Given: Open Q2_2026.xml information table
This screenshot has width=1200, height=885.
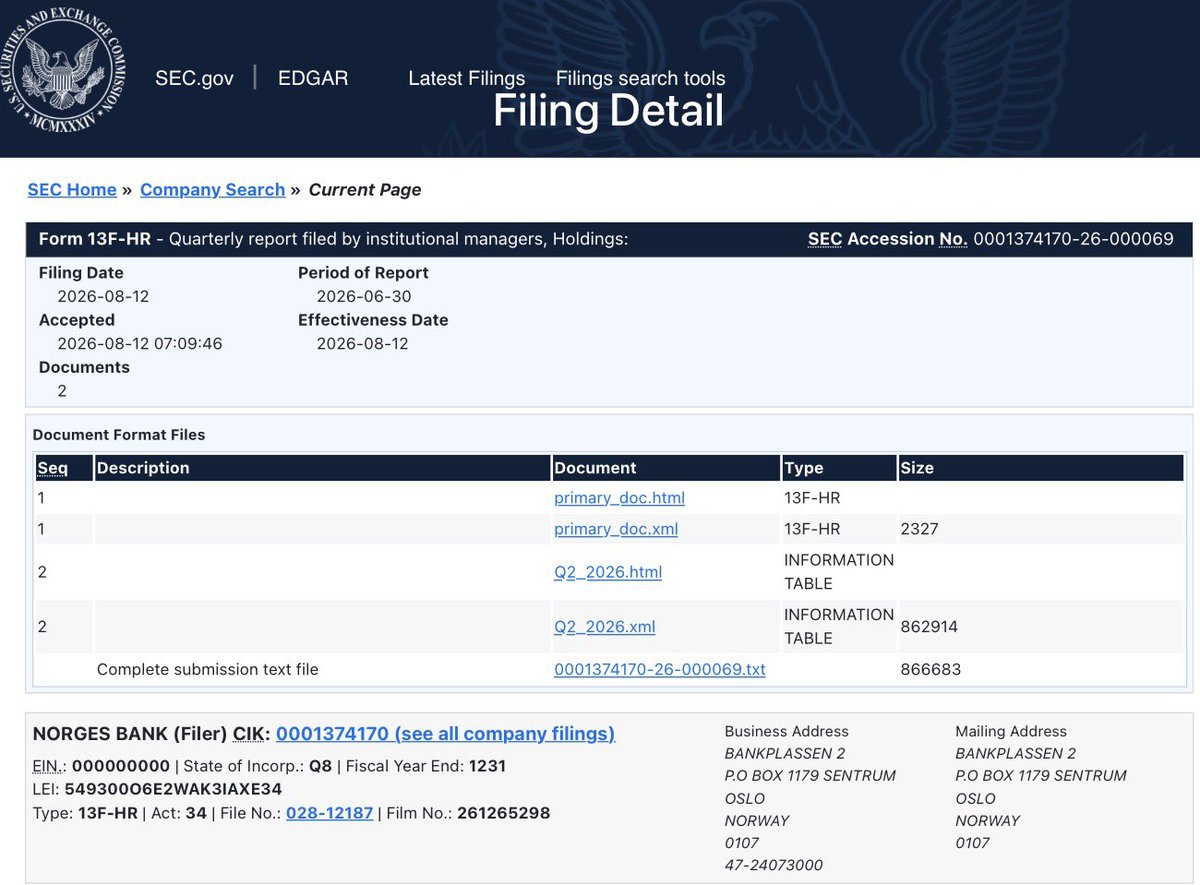Looking at the screenshot, I should 605,627.
